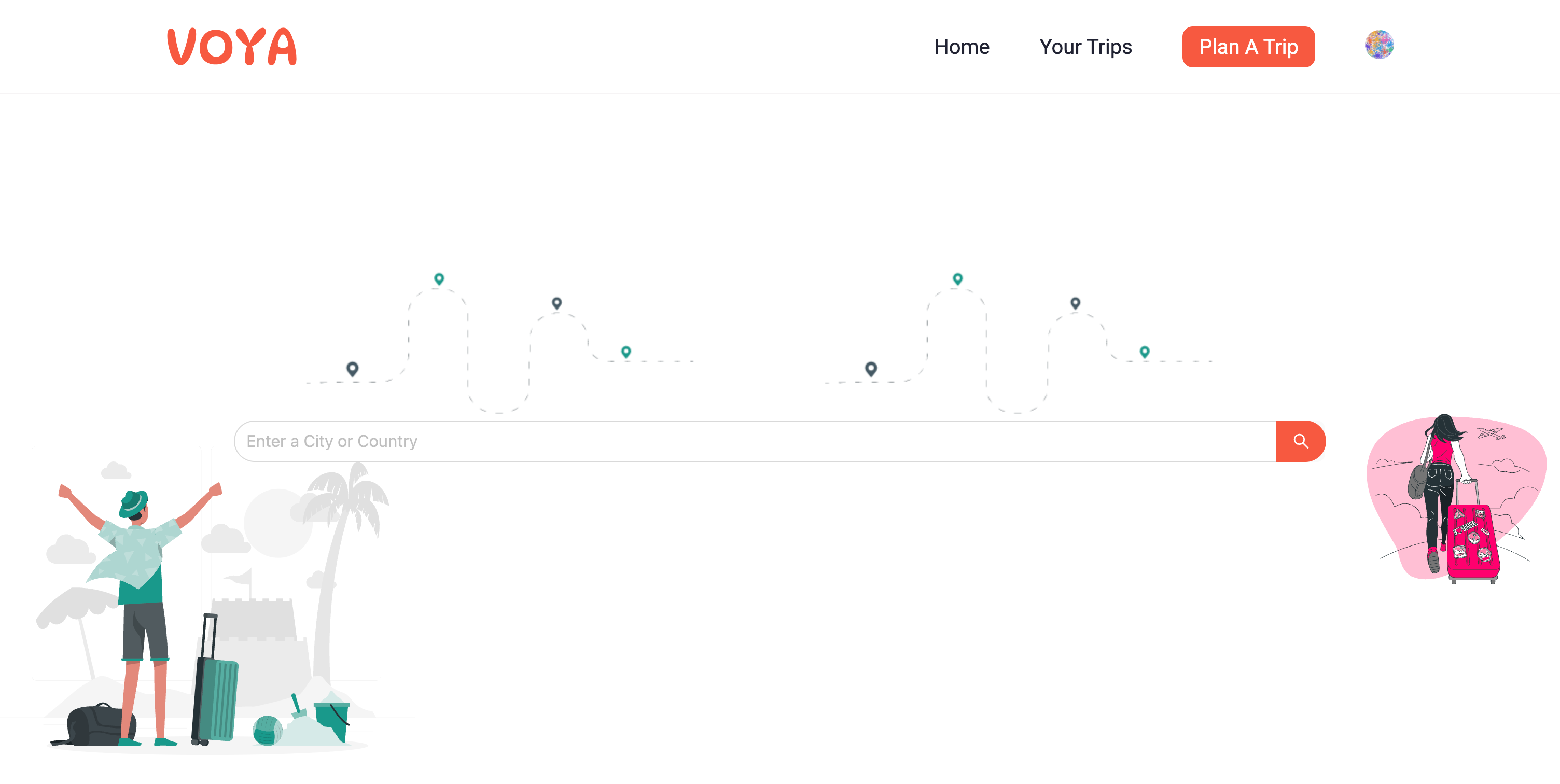Click the teal pin atop the right route's tallest peak
The width and height of the screenshot is (1560, 784).
click(957, 279)
